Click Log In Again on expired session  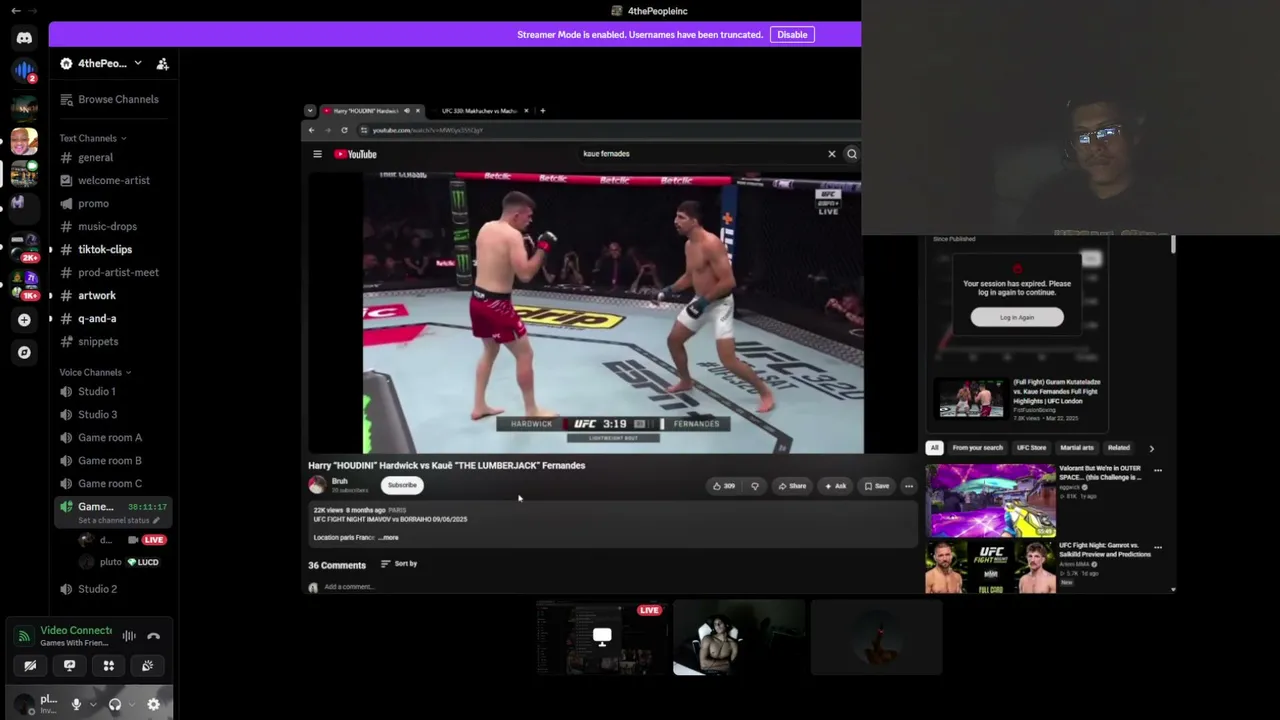coord(1017,317)
